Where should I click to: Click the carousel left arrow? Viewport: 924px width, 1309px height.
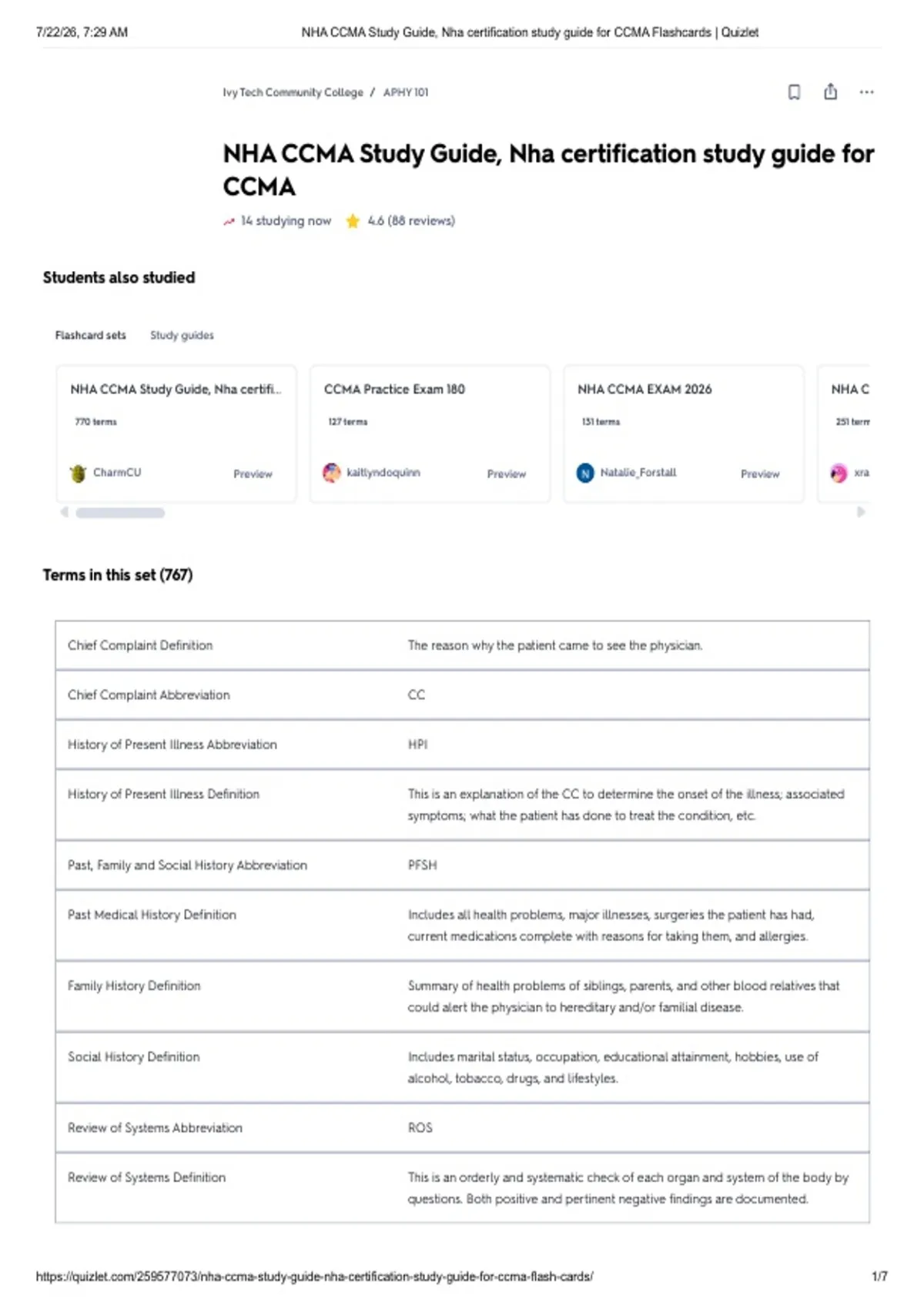[x=65, y=512]
